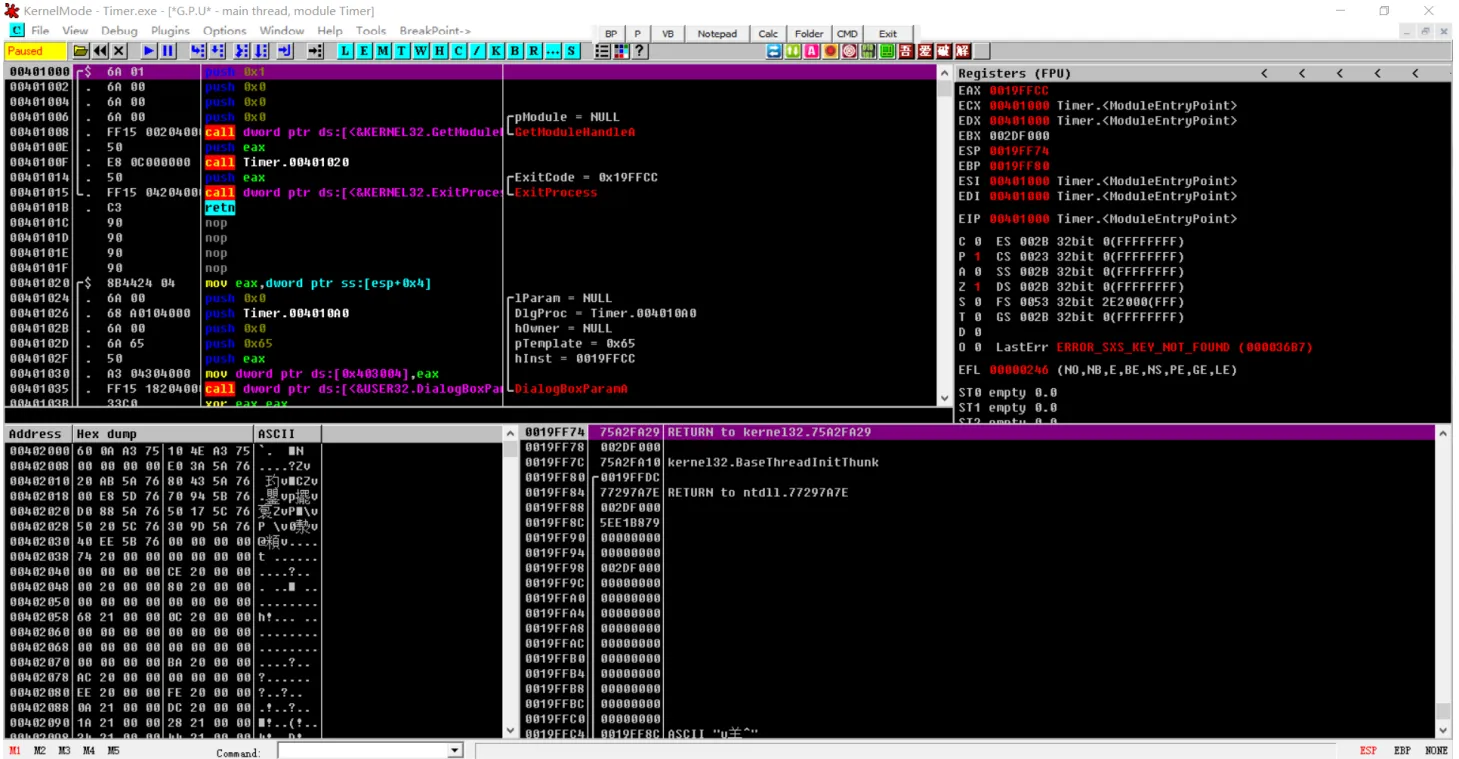Image resolution: width=1459 pixels, height=759 pixels.
Task: Open the Plugins menu
Action: tap(170, 31)
